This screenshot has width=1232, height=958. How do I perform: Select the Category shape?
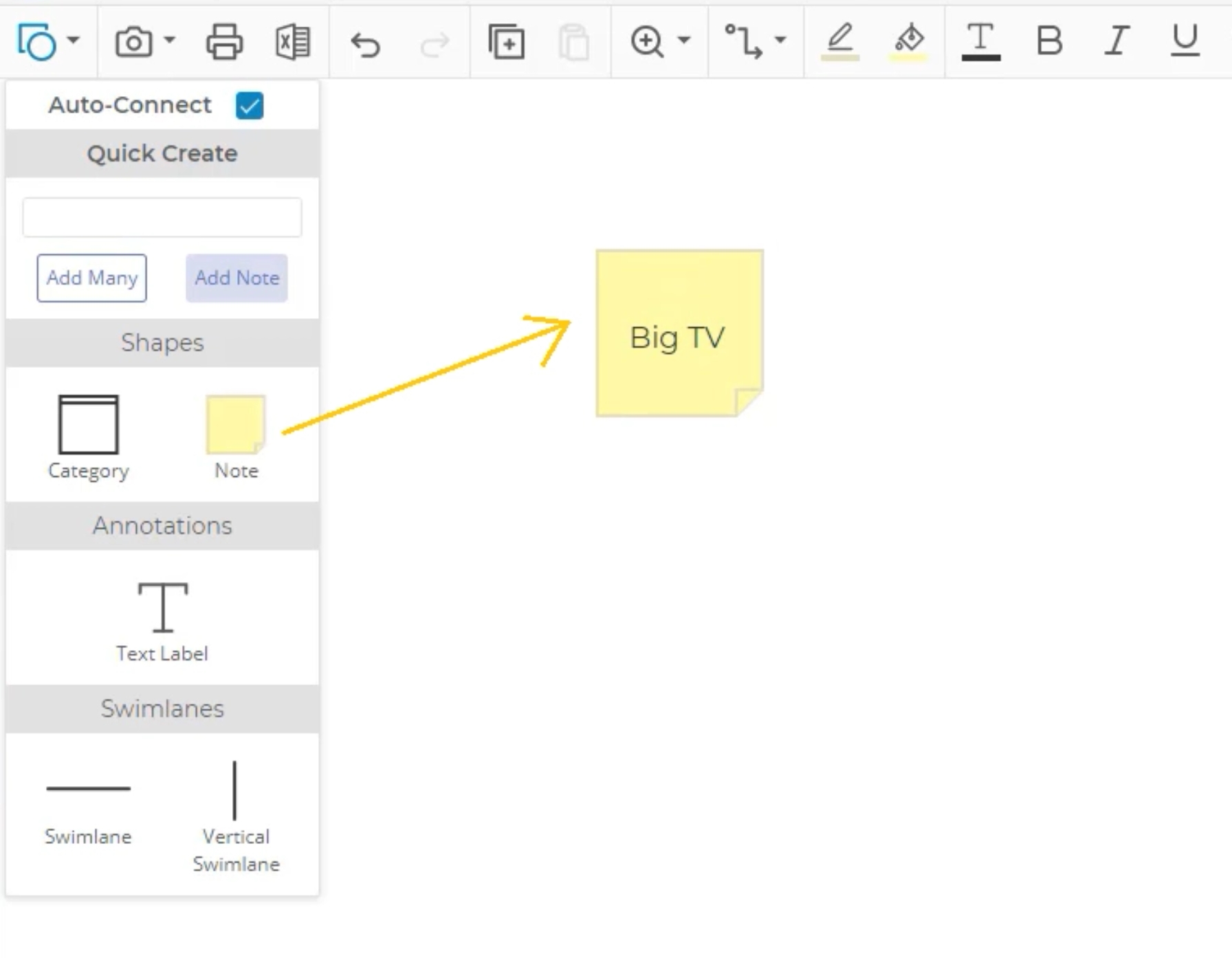[89, 438]
